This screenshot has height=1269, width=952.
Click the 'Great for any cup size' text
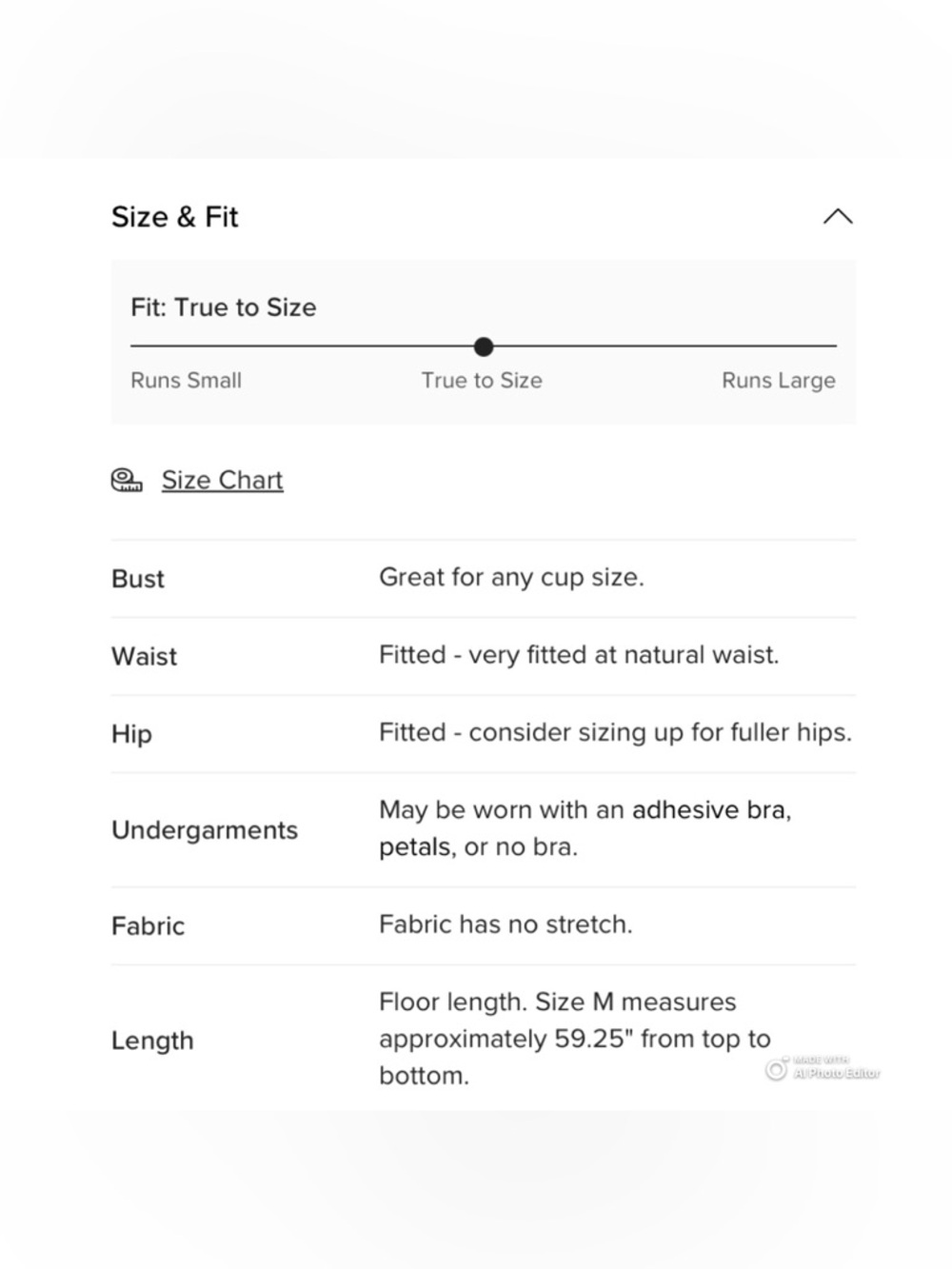pyautogui.click(x=511, y=578)
